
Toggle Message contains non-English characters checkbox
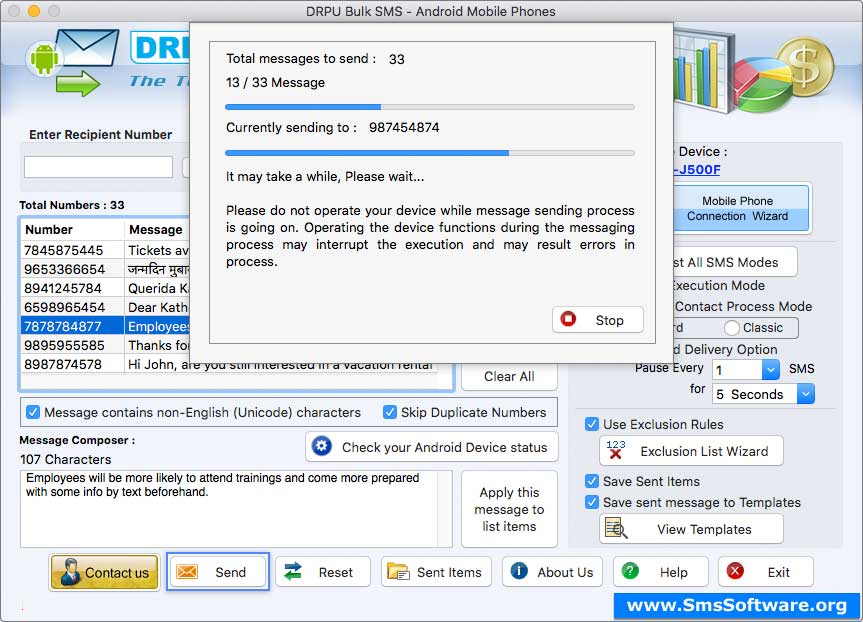pos(33,412)
